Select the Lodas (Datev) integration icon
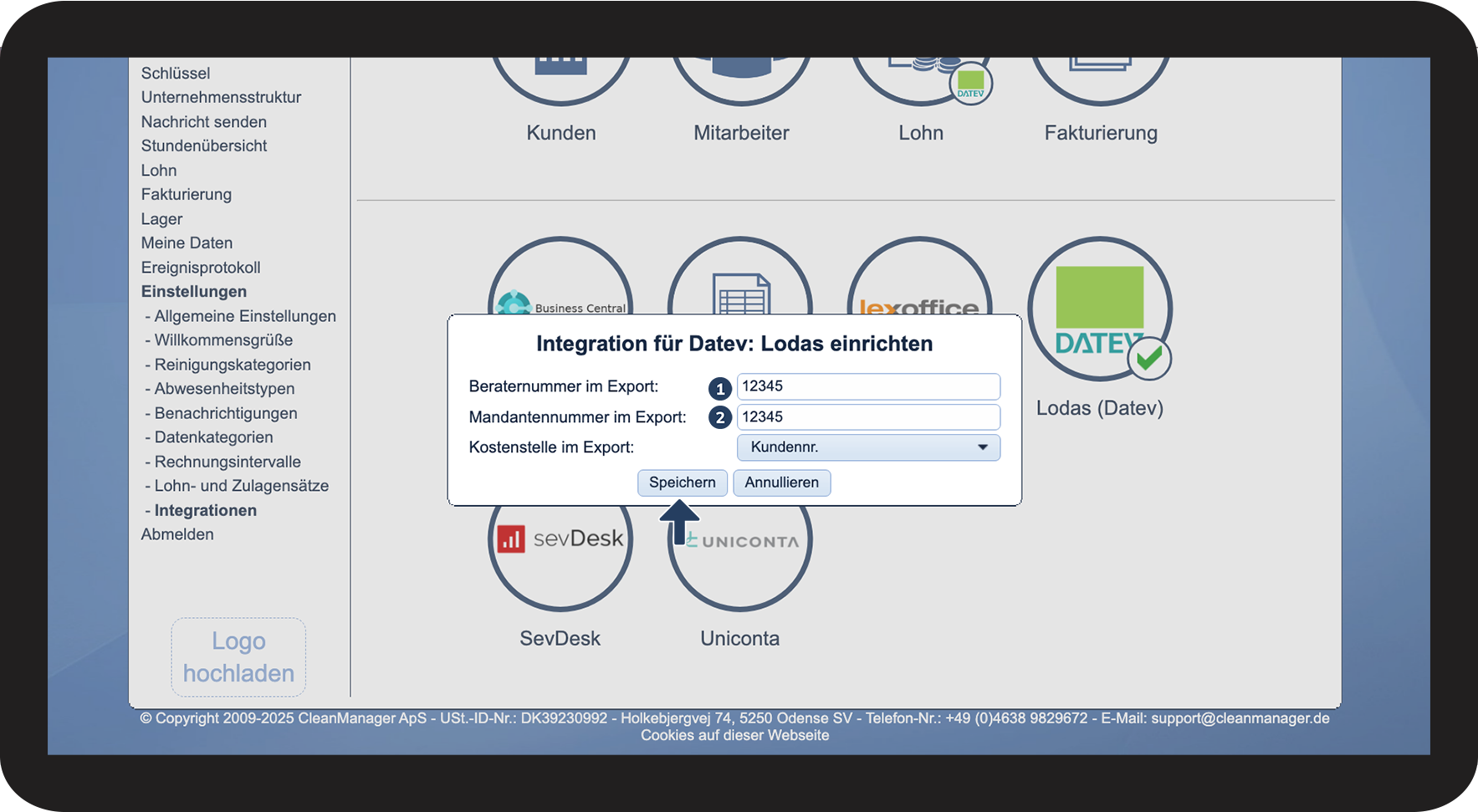Viewport: 1478px width, 812px height. click(x=1099, y=309)
